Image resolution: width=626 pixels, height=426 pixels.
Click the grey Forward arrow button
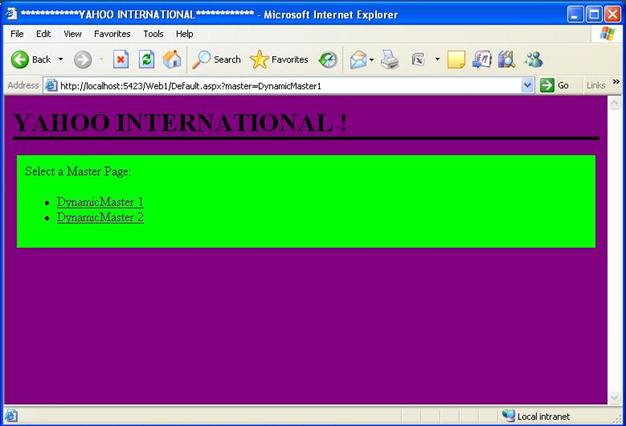point(83,60)
